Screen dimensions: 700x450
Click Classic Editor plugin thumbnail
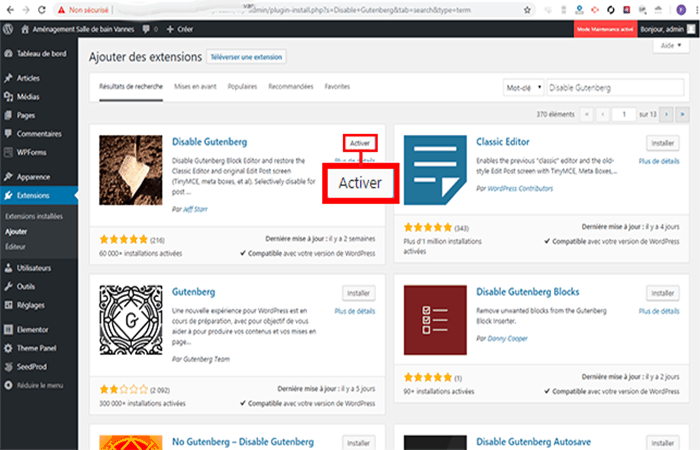435,170
